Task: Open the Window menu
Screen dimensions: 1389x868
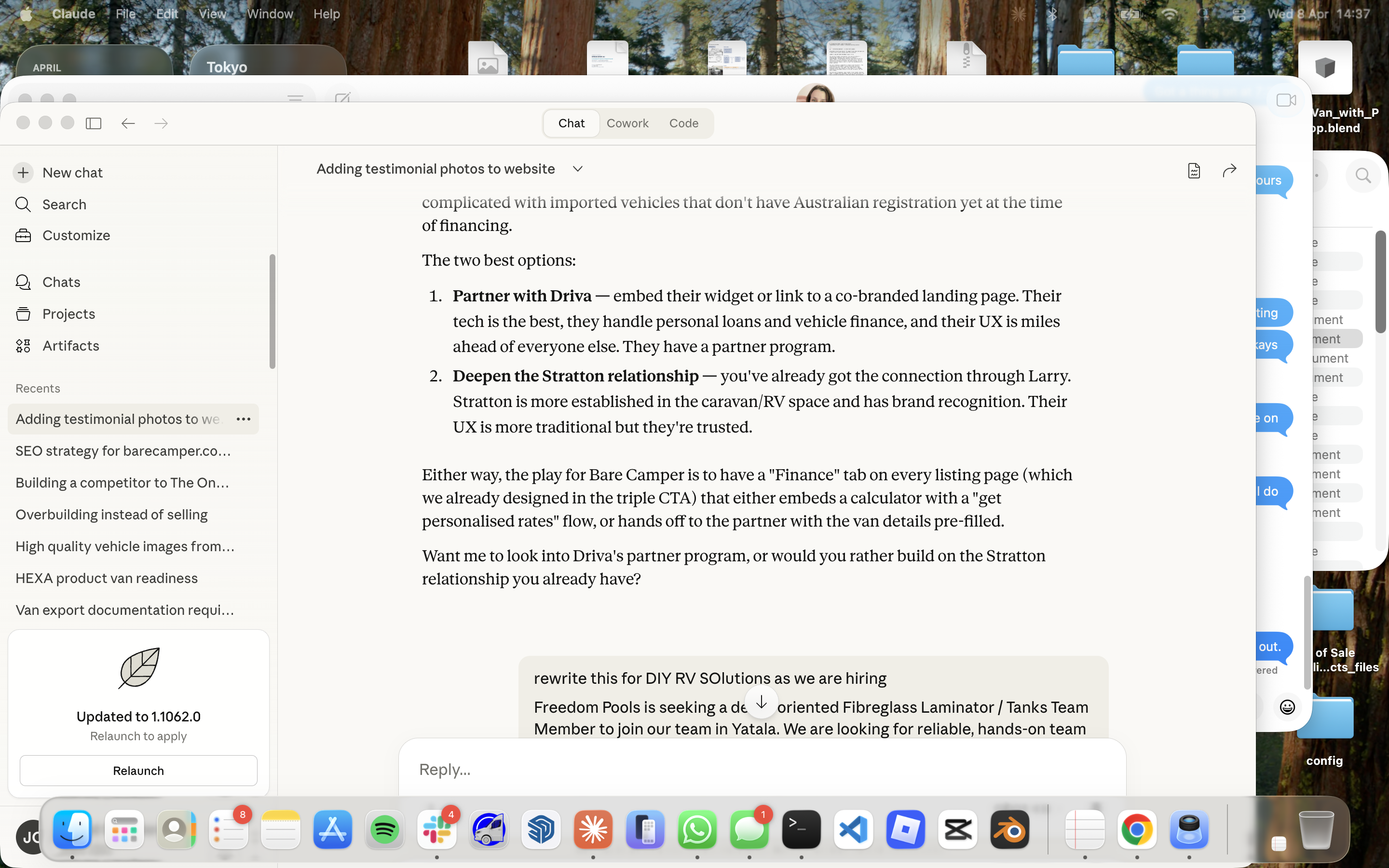Action: pyautogui.click(x=270, y=14)
